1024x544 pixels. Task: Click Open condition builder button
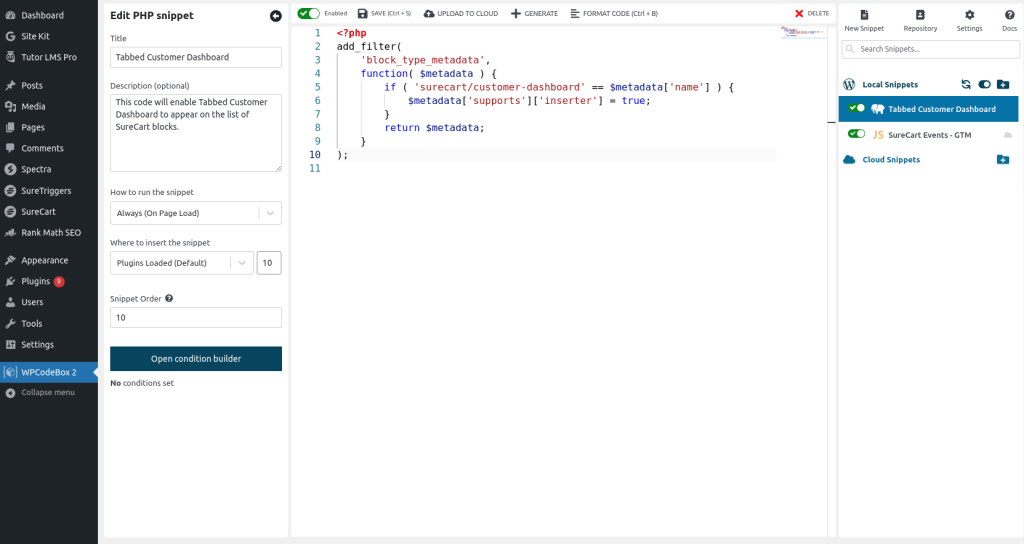[195, 359]
